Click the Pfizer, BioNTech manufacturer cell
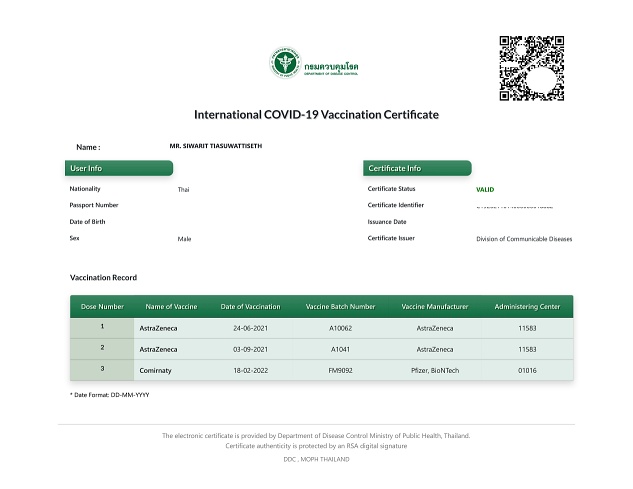 click(x=434, y=370)
